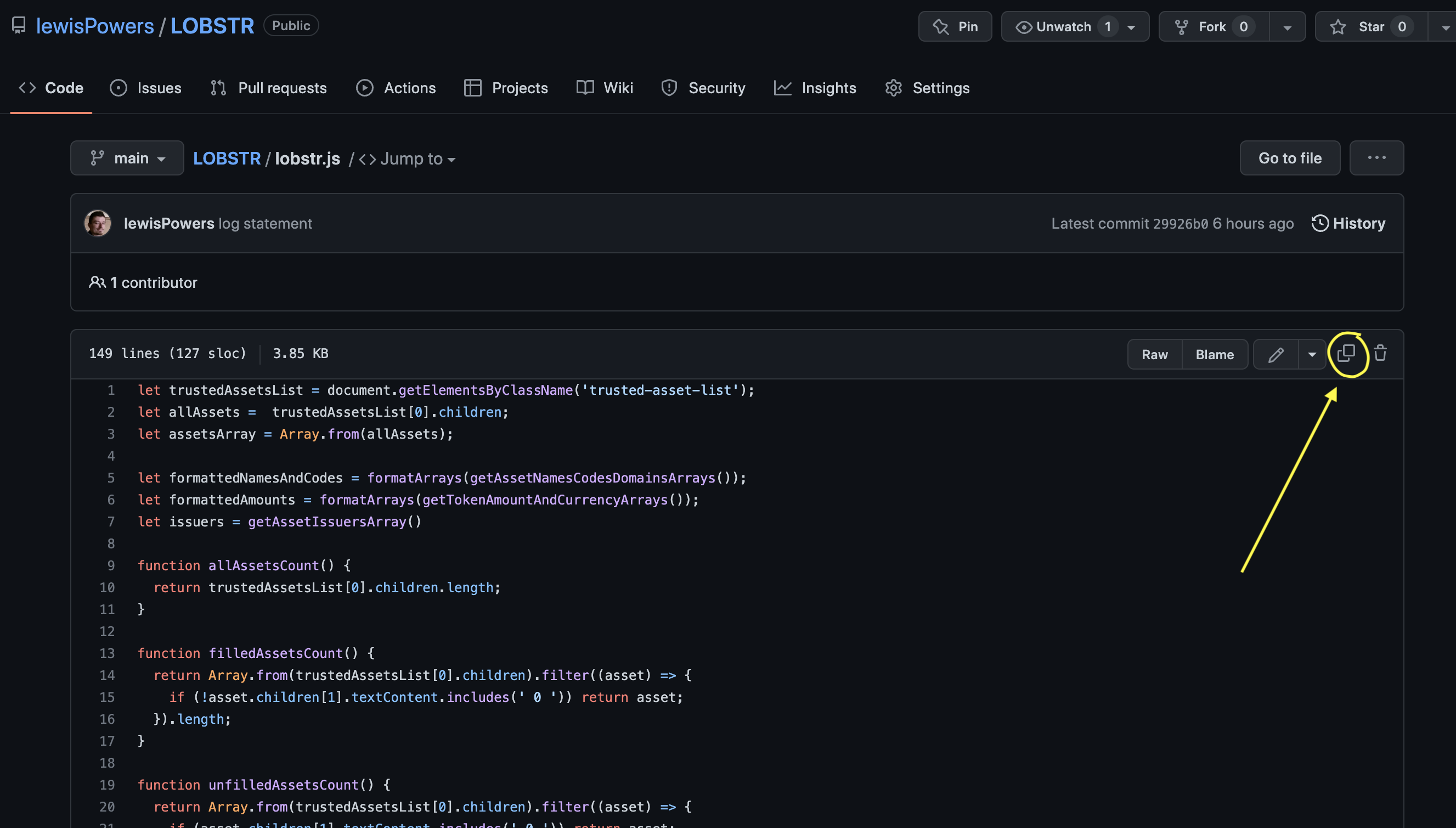
Task: Click the contributors people icon
Action: (x=97, y=282)
